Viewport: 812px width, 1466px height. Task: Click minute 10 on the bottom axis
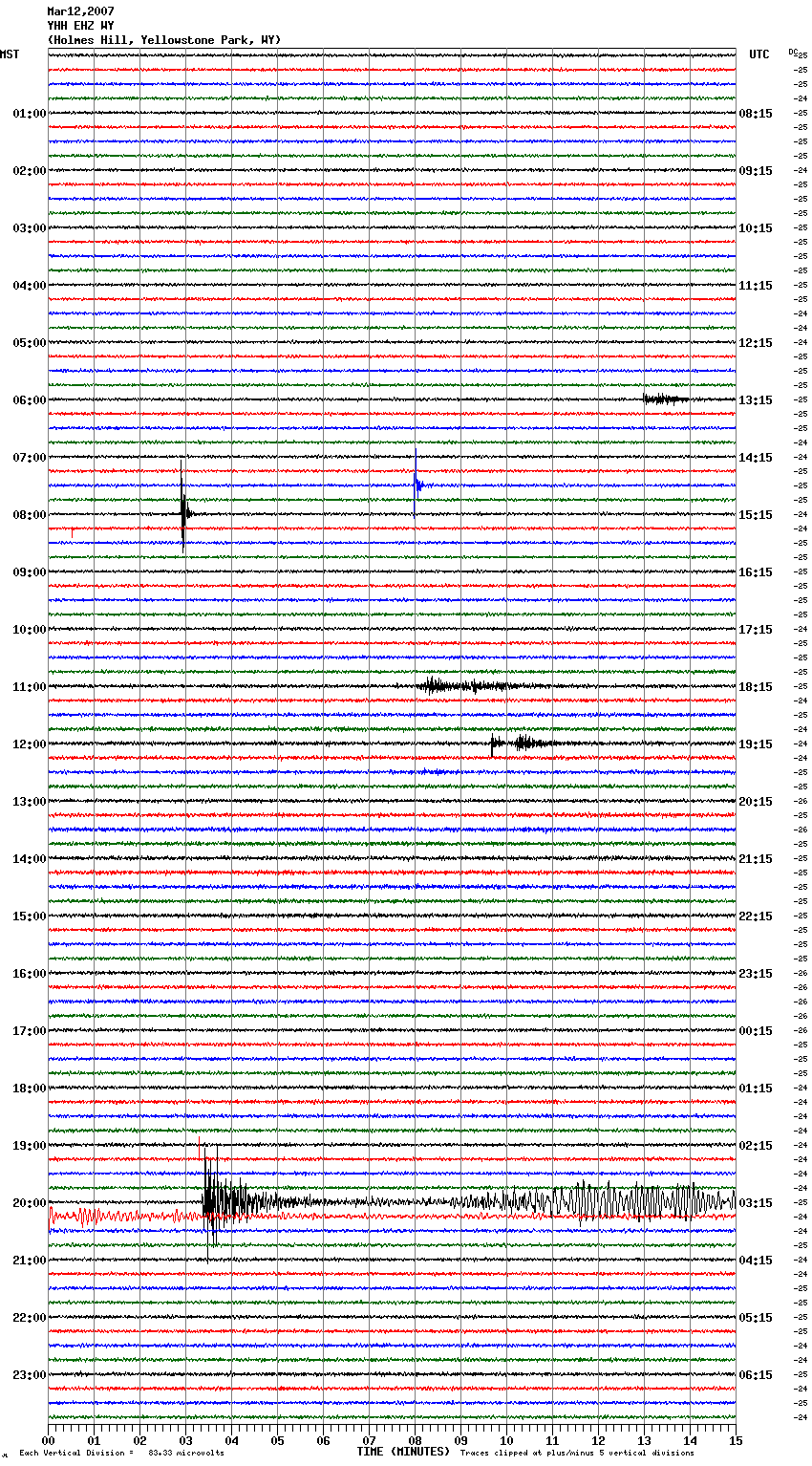(x=507, y=1440)
